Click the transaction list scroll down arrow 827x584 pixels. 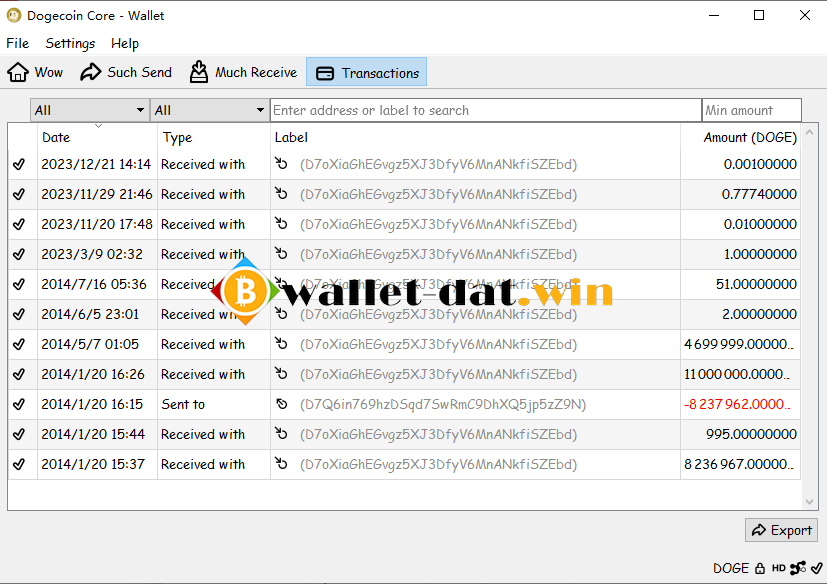click(810, 502)
